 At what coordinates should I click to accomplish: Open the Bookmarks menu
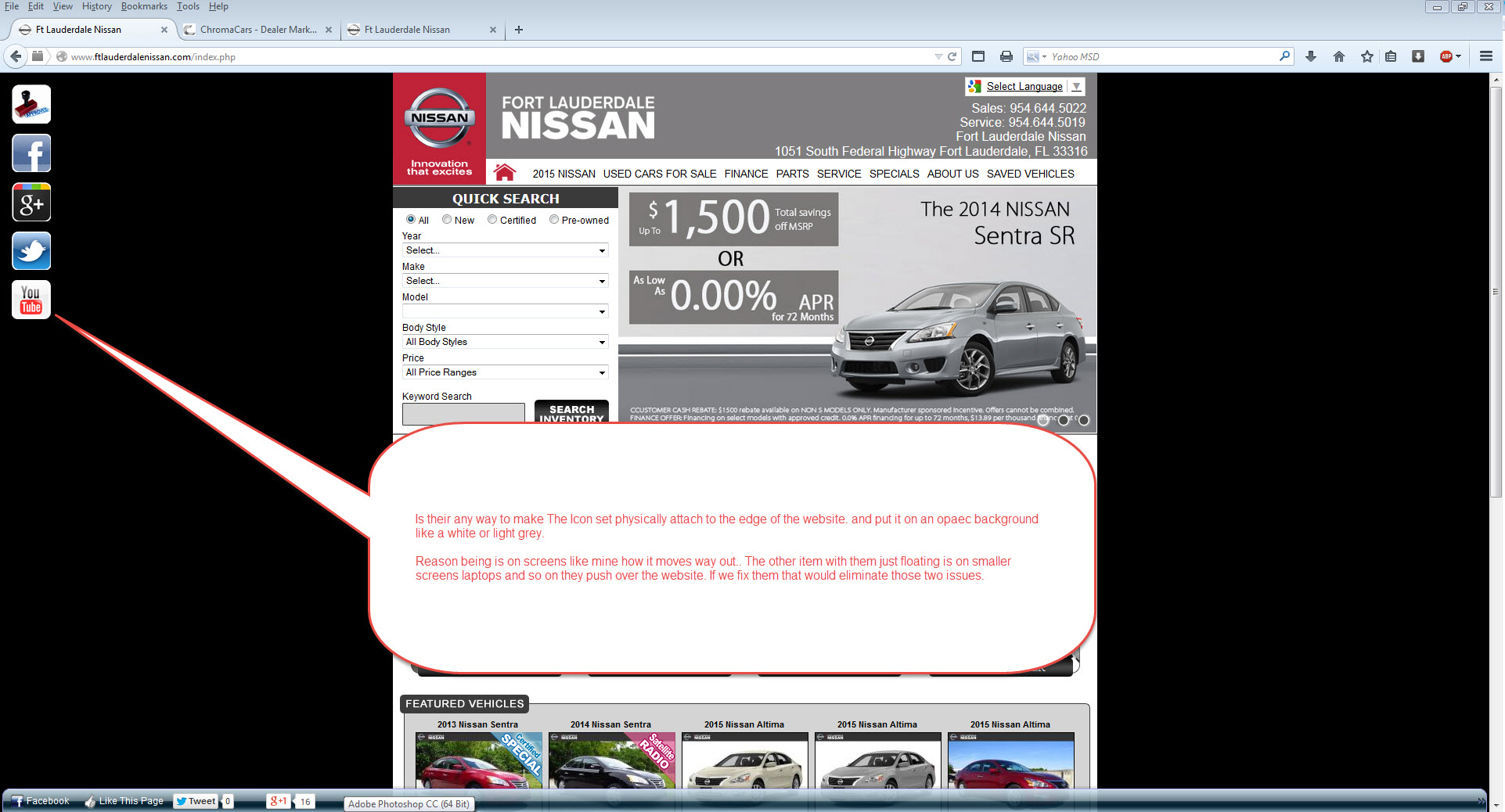144,6
